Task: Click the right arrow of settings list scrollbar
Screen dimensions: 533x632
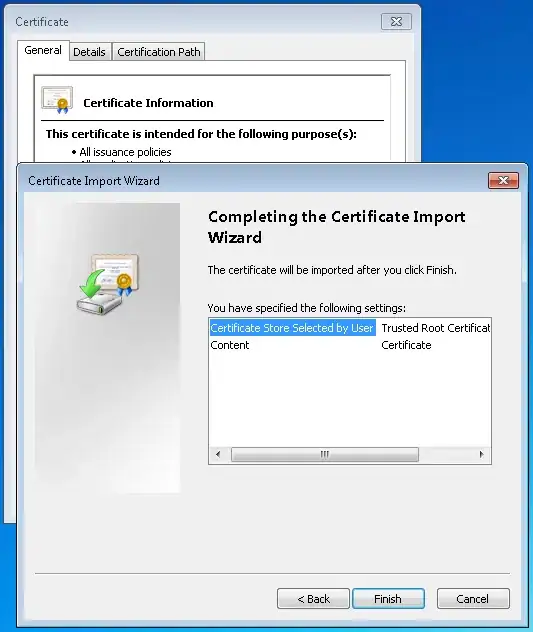Action: click(x=481, y=454)
